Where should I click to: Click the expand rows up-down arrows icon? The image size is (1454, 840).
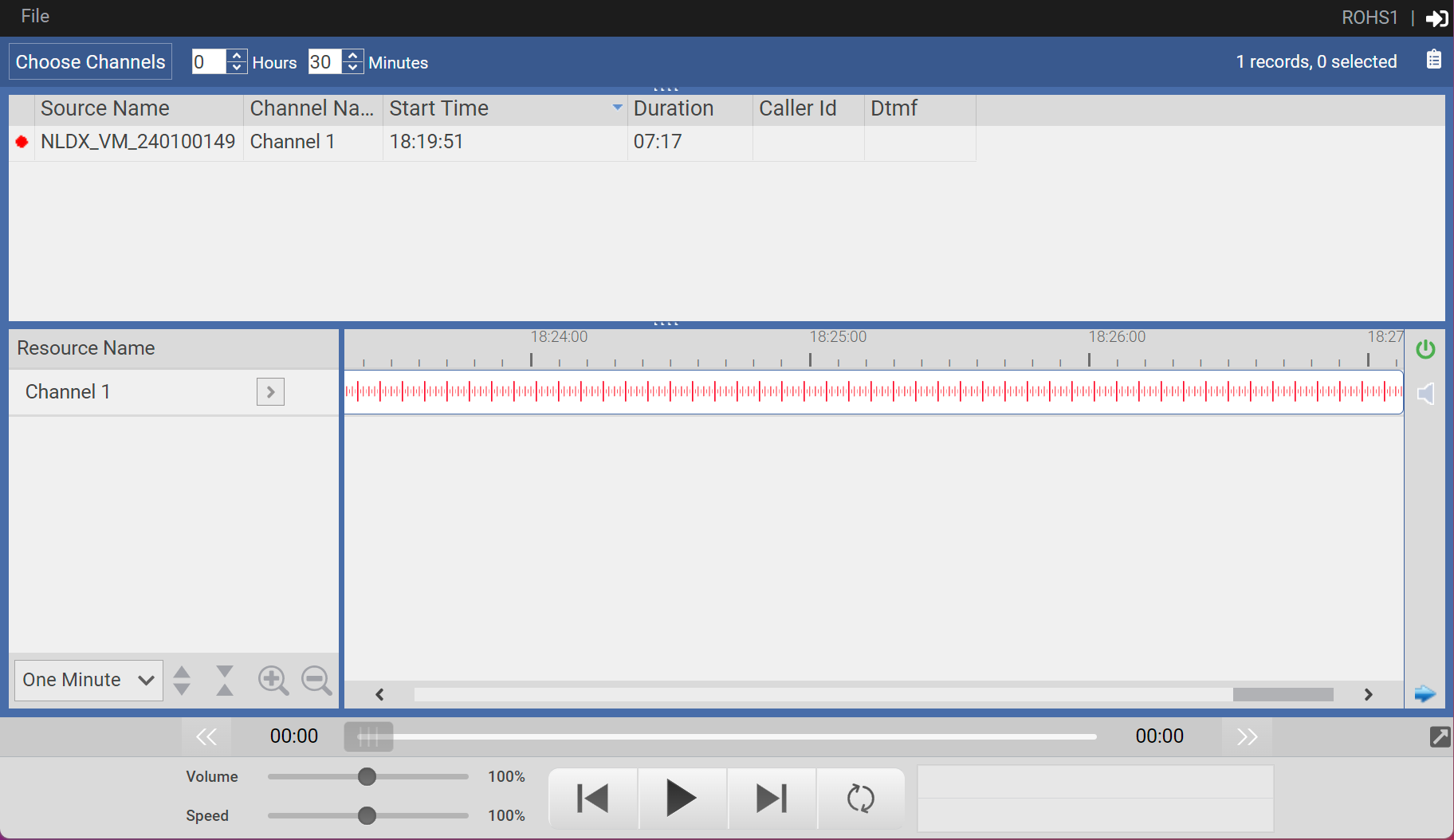pos(182,681)
